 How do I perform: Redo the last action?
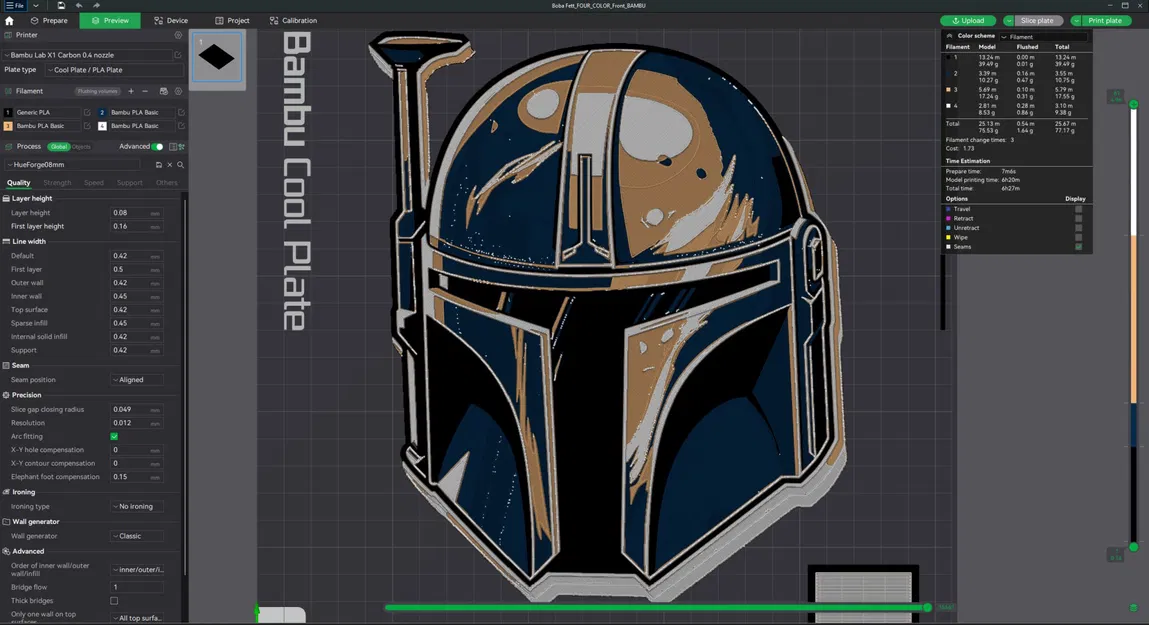point(96,6)
